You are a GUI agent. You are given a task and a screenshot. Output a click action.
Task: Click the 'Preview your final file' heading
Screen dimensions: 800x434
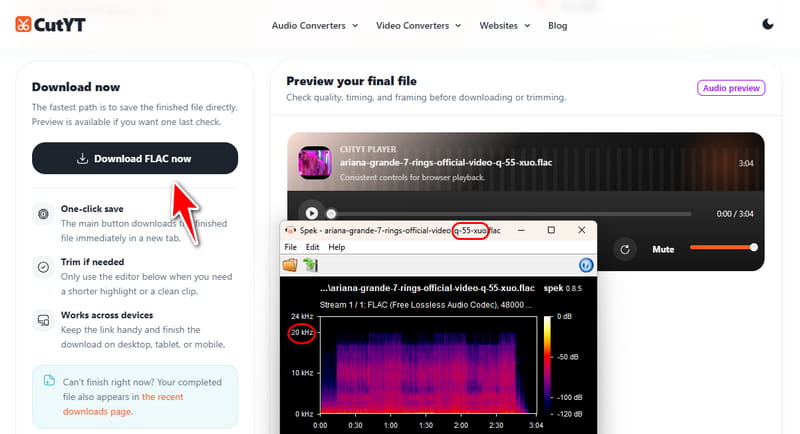click(x=351, y=81)
